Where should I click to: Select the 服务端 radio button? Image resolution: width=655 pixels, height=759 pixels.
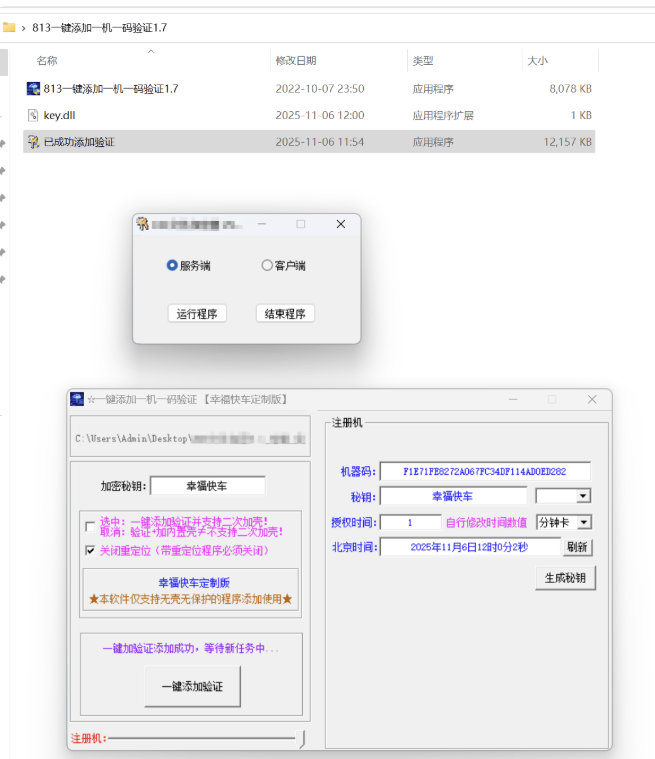coord(172,266)
